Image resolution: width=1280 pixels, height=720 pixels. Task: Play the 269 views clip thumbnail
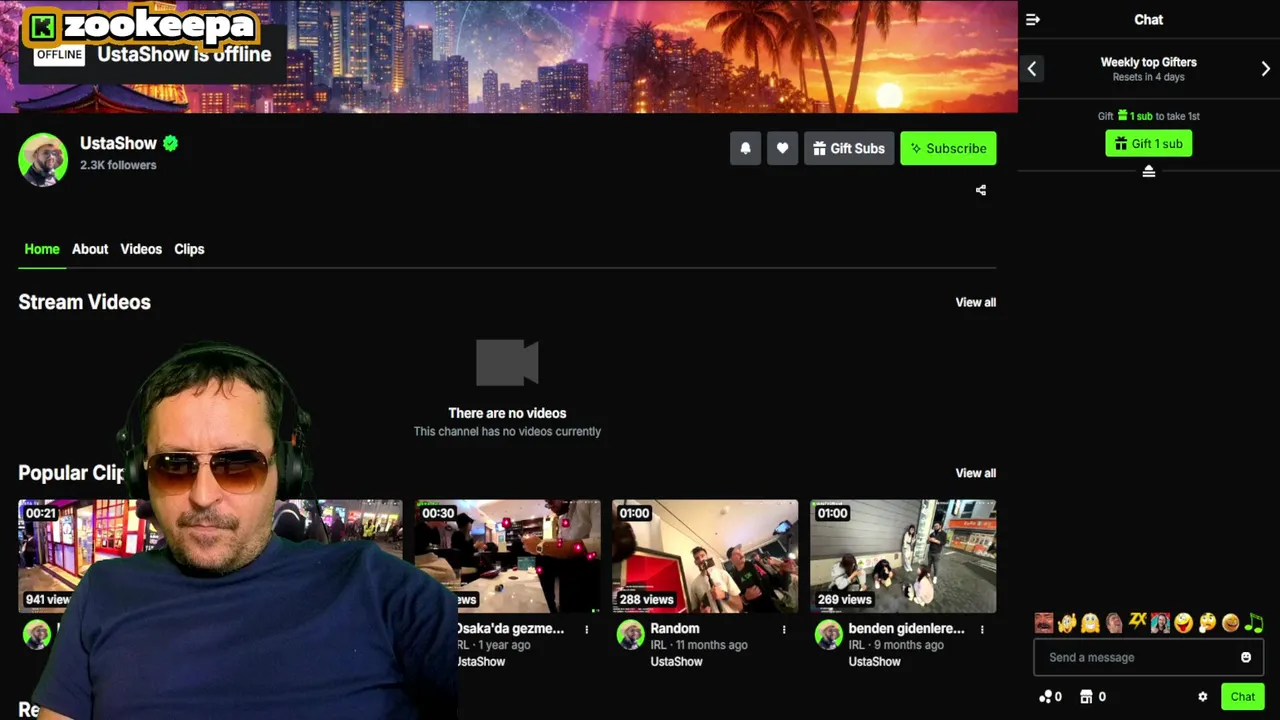point(903,556)
